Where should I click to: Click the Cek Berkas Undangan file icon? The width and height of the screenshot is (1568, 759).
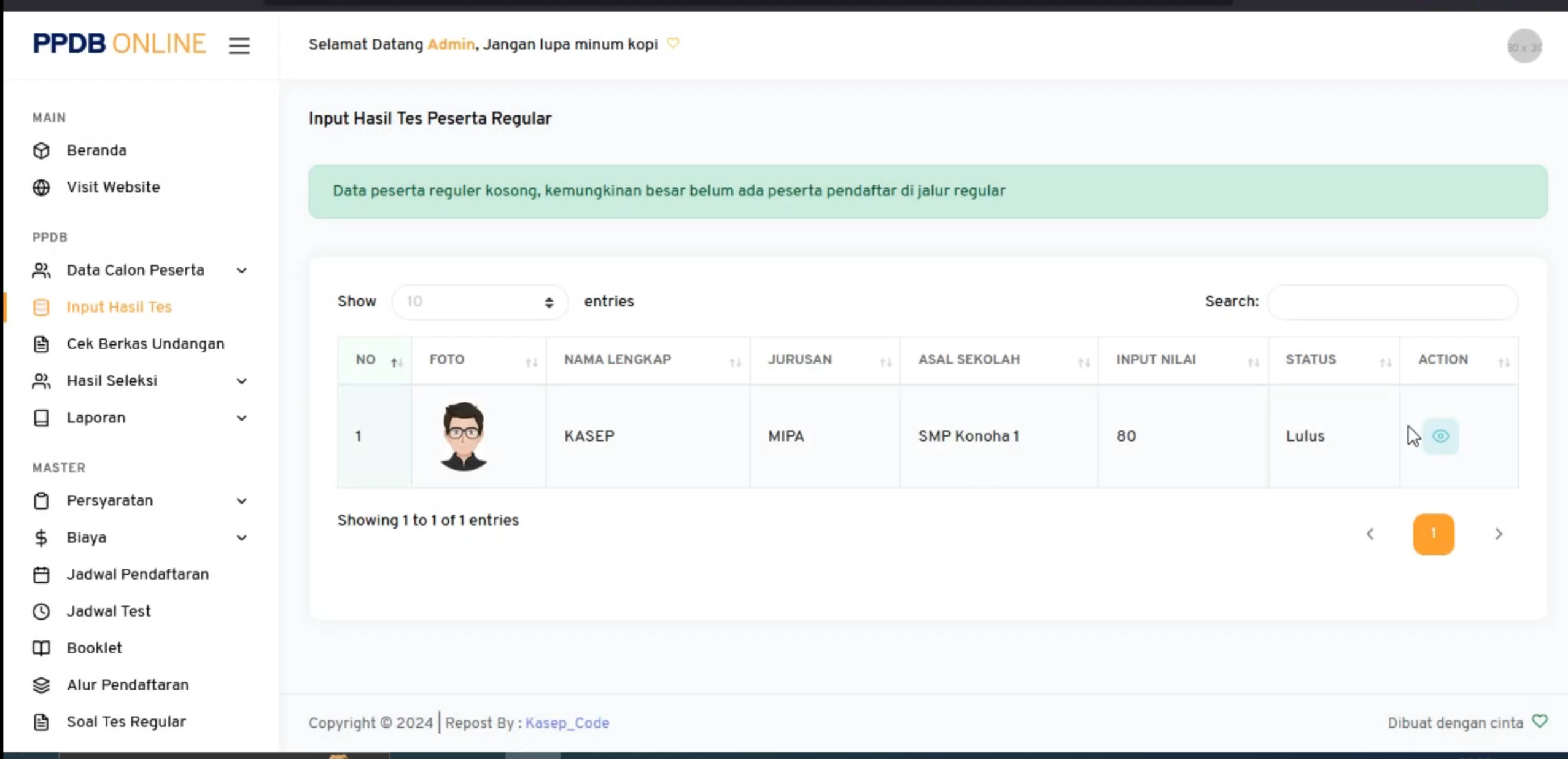click(41, 344)
